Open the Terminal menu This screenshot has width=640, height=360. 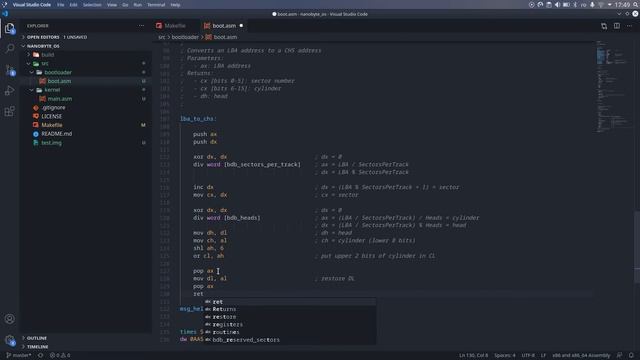click(156, 5)
